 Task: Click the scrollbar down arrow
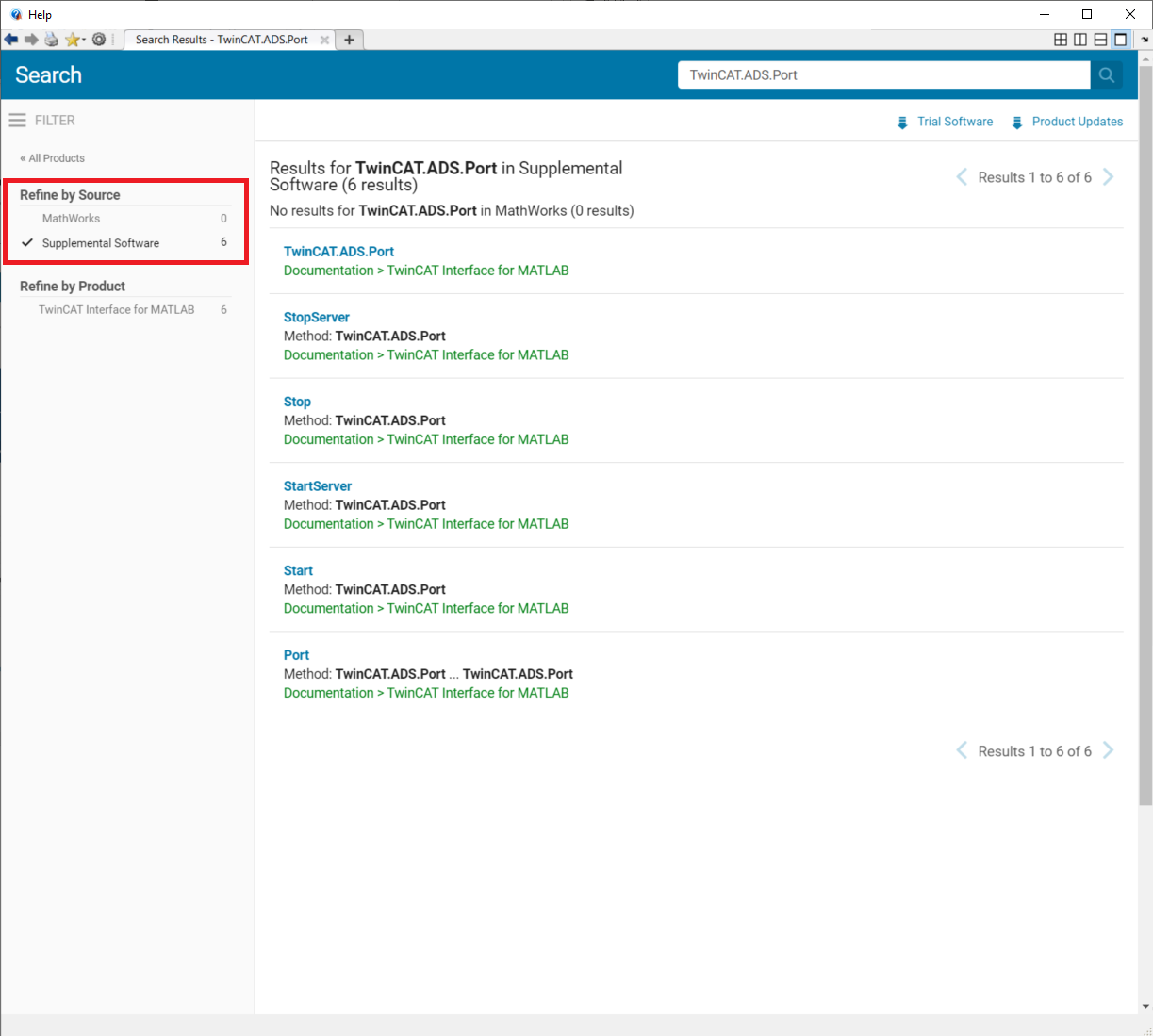1145,1007
